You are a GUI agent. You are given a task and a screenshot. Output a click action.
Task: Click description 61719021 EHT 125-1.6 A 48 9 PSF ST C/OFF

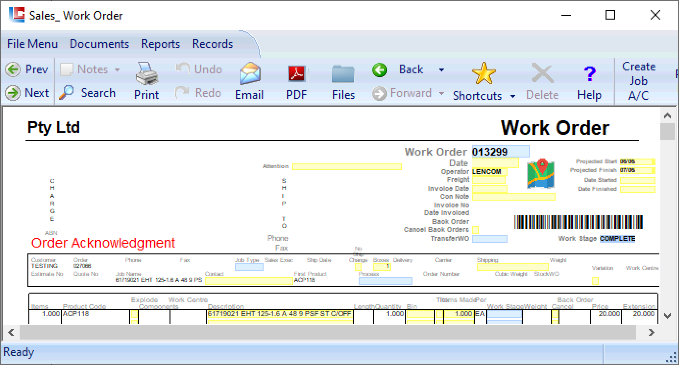click(x=280, y=314)
